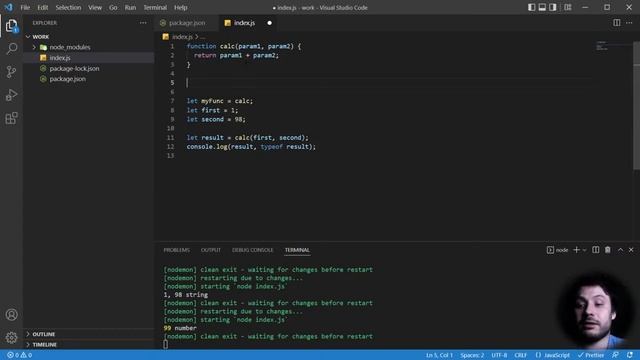Viewport: 640px width, 360px height.
Task: Open editor more actions ellipsis
Action: [x=629, y=23]
